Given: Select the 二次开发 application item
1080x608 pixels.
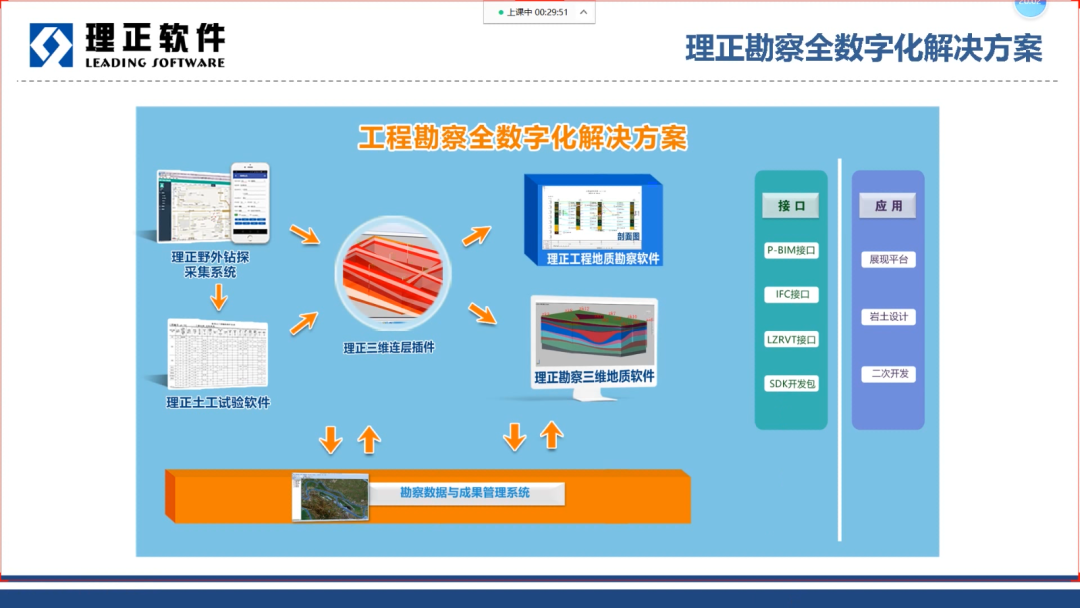Looking at the screenshot, I should (889, 374).
